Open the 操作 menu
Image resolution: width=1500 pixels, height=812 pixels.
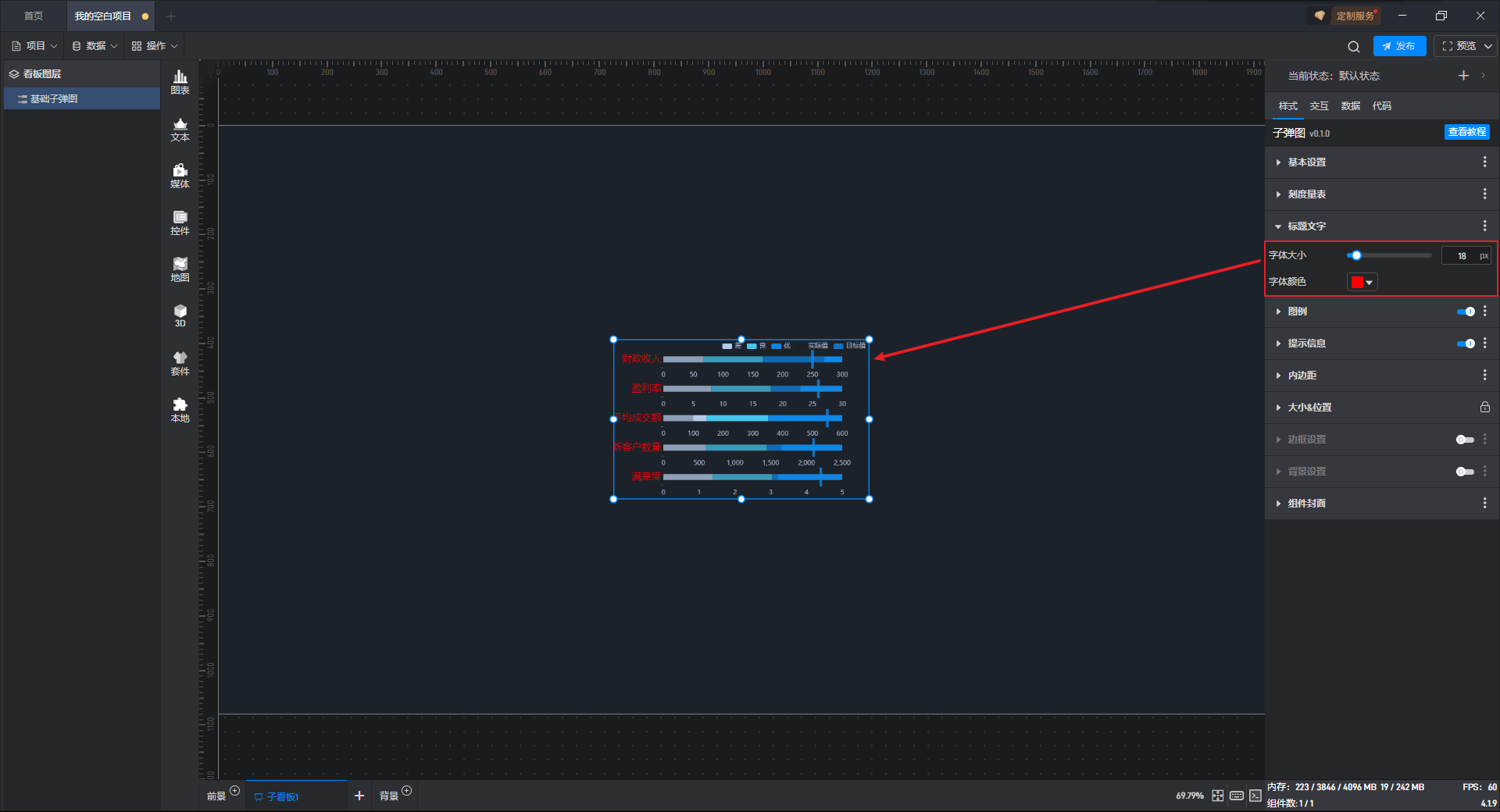pyautogui.click(x=155, y=46)
